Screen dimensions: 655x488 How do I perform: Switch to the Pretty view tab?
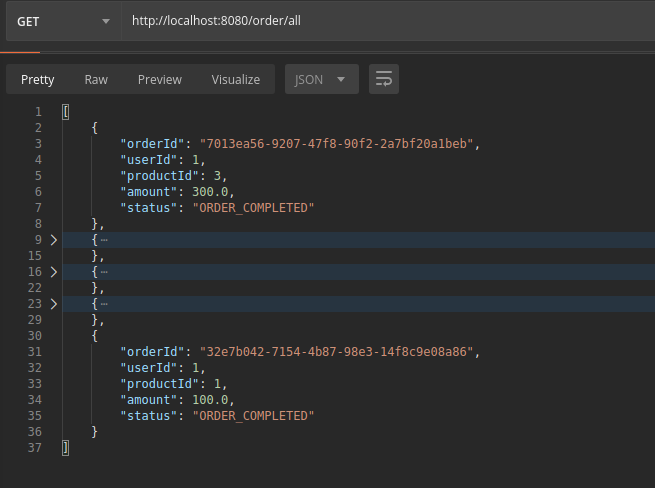(38, 80)
